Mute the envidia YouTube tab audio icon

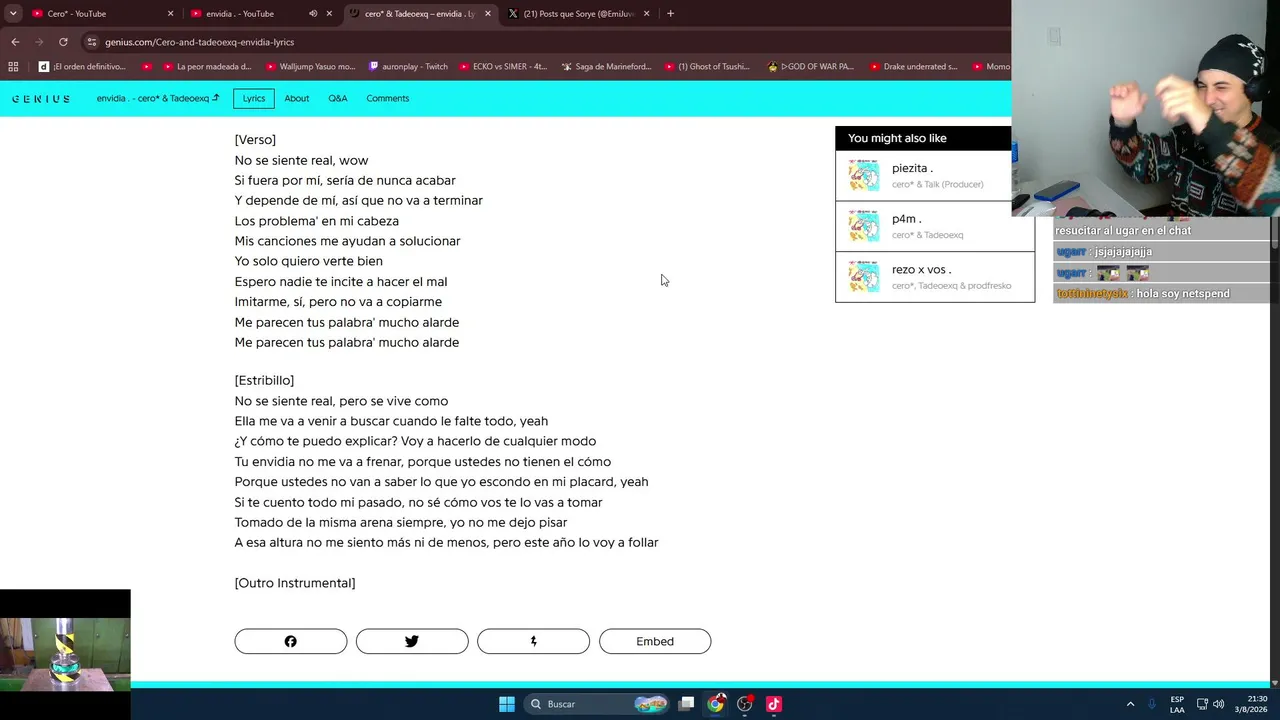313,14
